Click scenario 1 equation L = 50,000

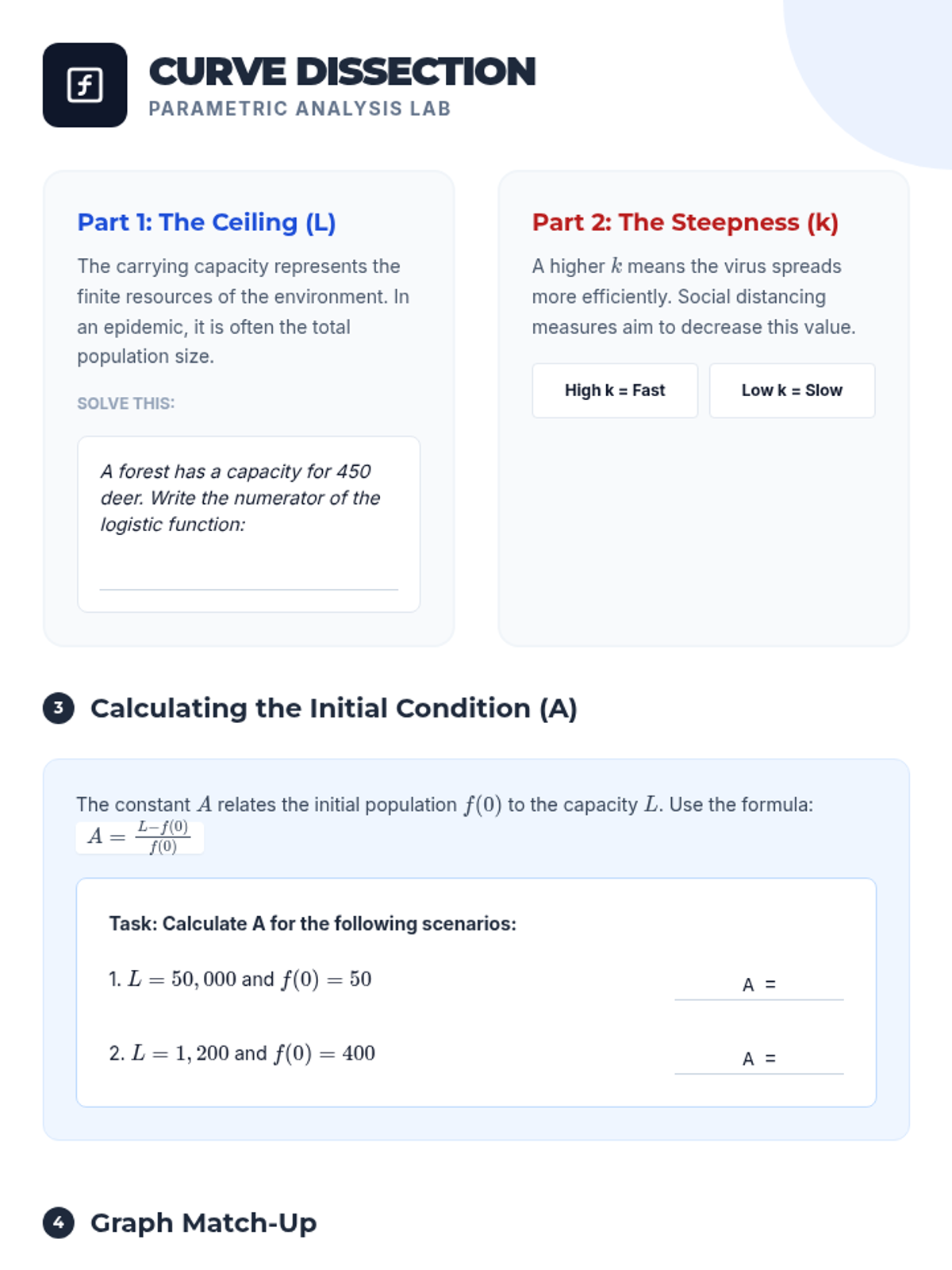[240, 979]
